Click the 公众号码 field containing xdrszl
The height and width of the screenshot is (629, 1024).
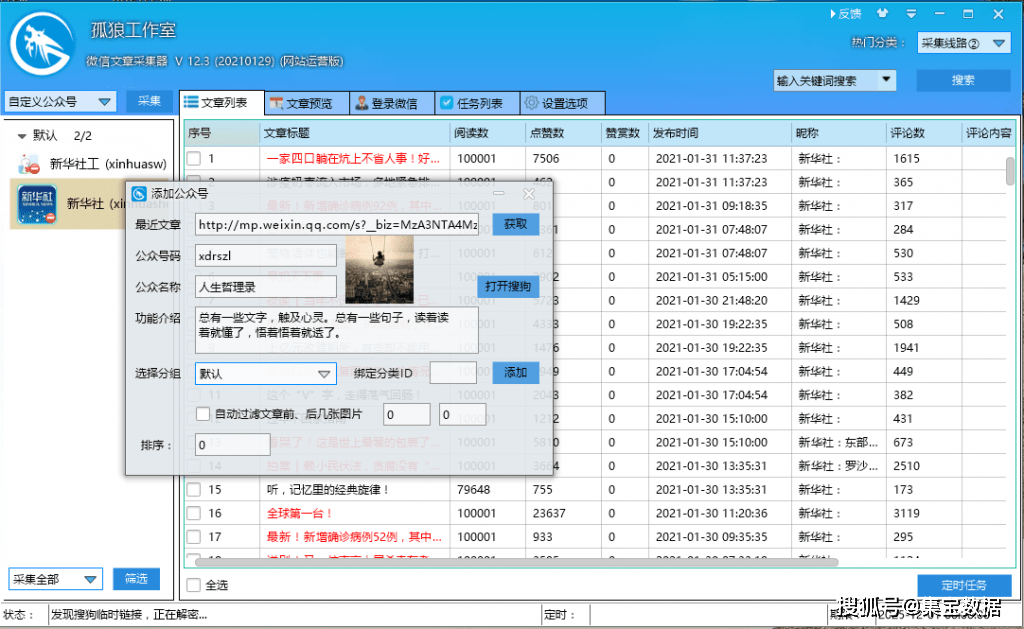tap(266, 255)
